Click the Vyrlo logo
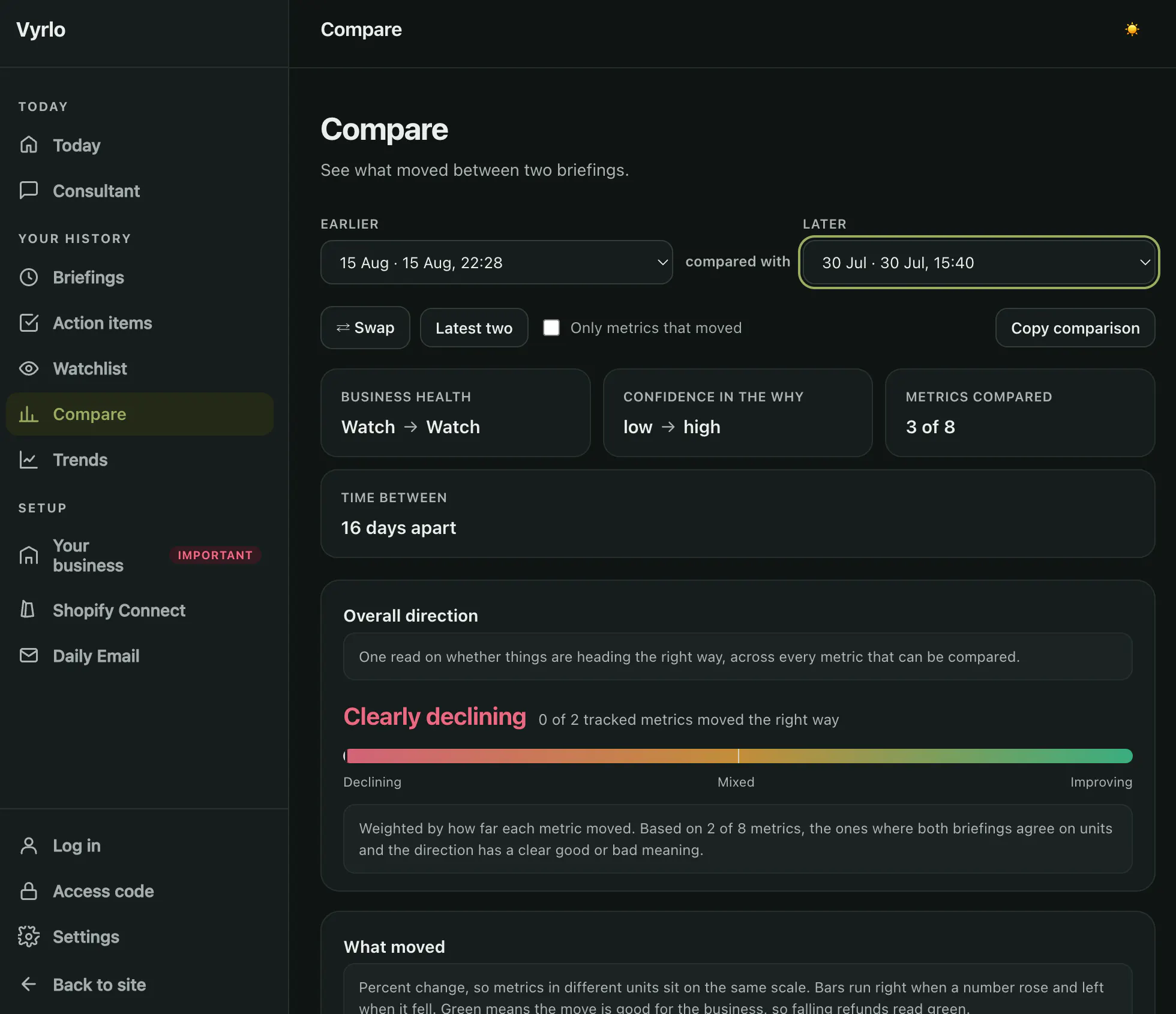Screen dimensions: 1176x1014 [x=41, y=29]
